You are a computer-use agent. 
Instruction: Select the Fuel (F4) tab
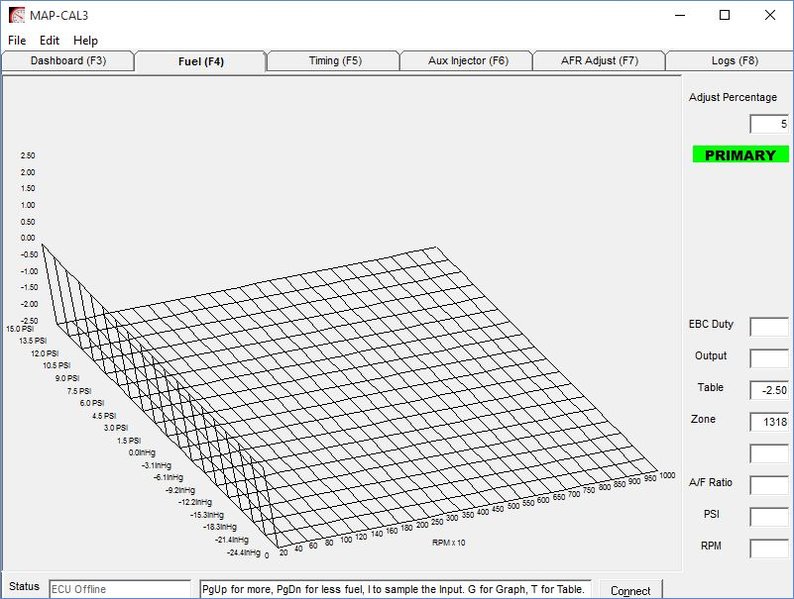(x=201, y=61)
